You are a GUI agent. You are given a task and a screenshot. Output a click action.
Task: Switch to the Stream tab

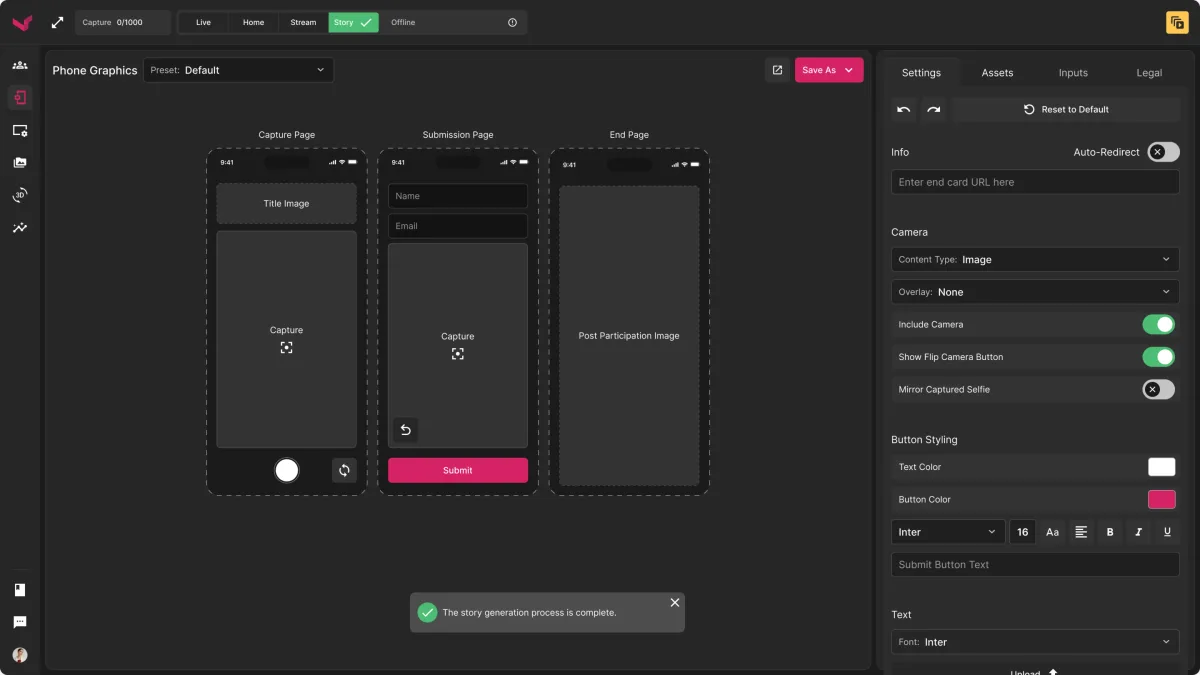(303, 22)
